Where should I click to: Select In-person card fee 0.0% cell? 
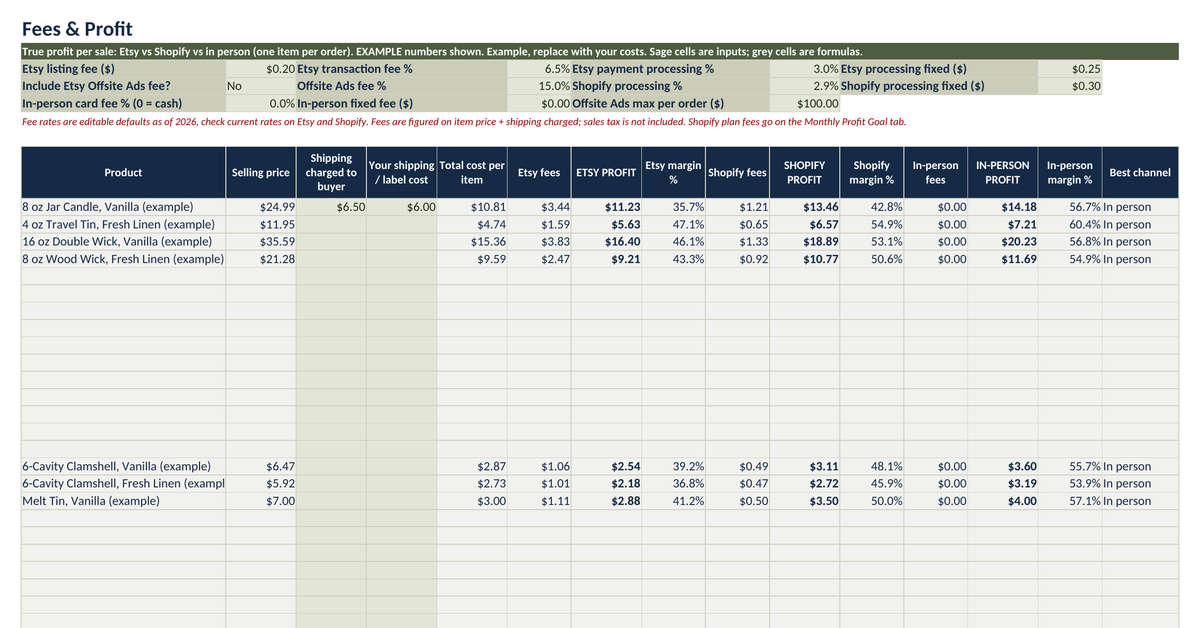coord(261,103)
